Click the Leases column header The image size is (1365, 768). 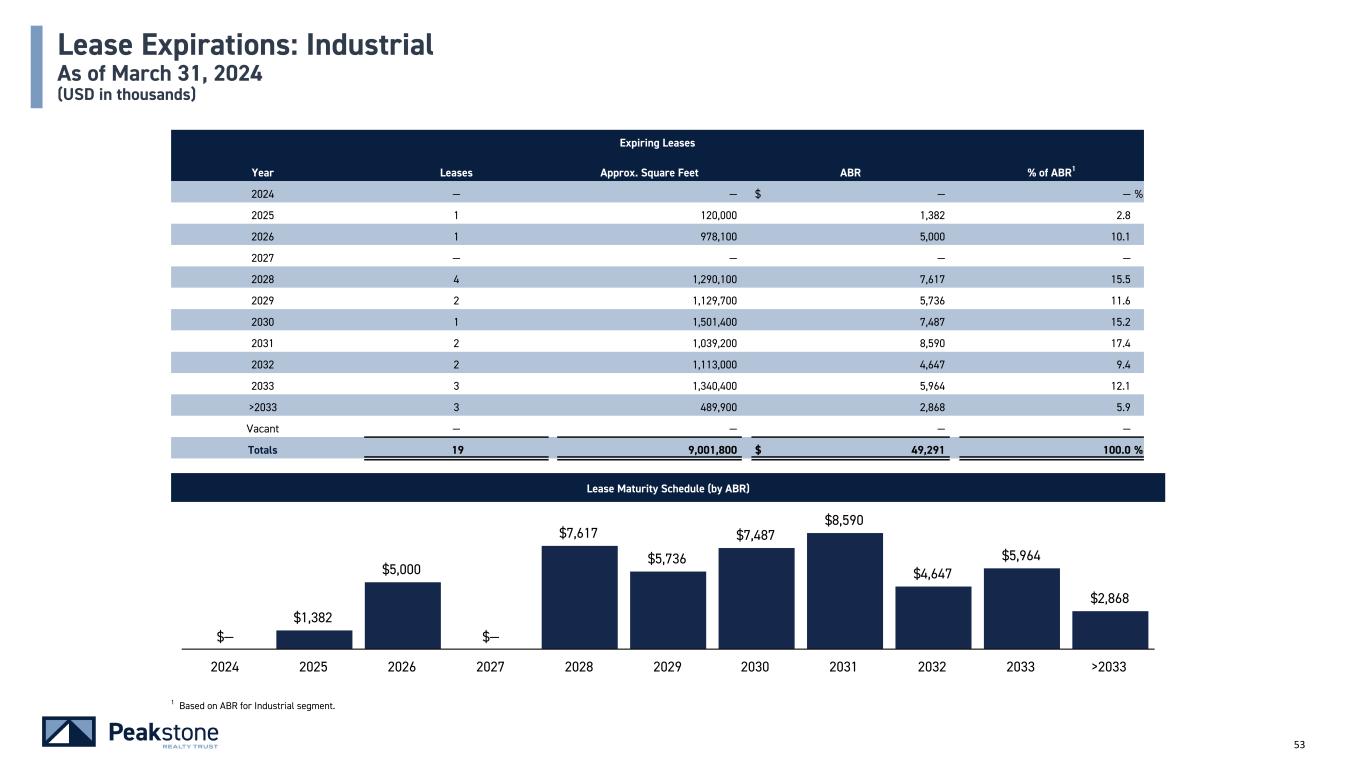456,172
